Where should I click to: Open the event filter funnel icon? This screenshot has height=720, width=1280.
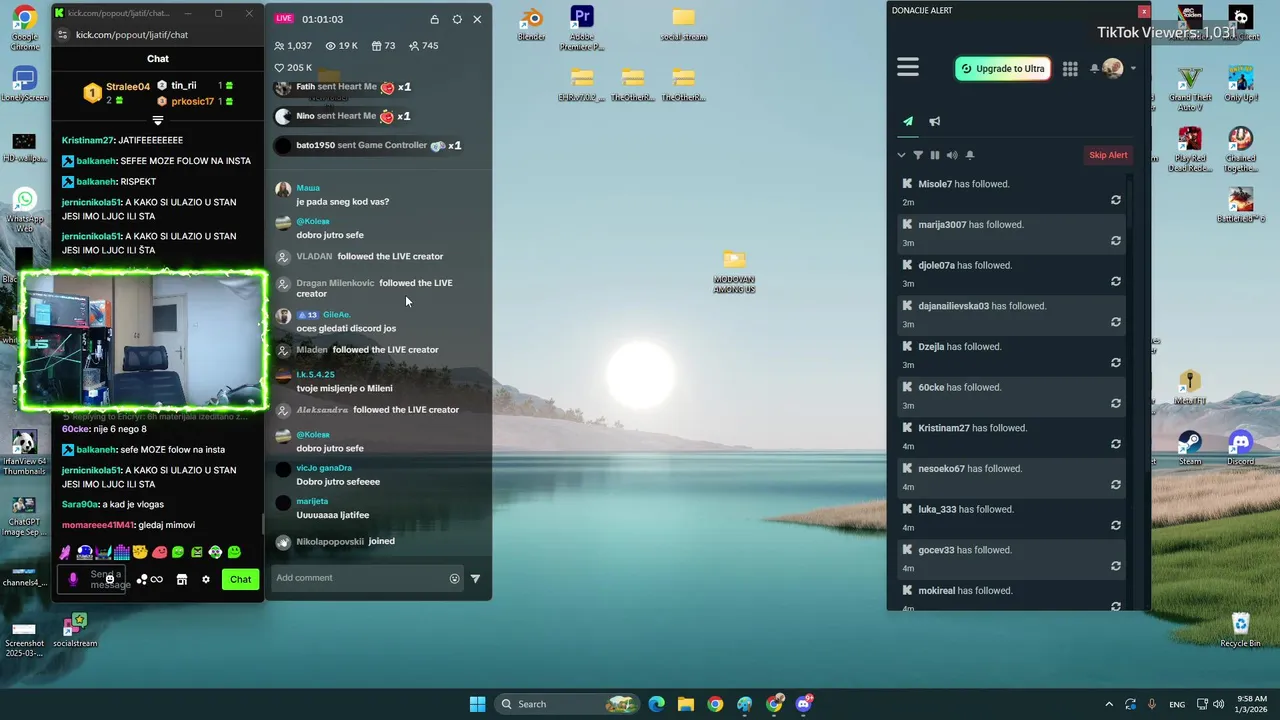click(x=918, y=155)
